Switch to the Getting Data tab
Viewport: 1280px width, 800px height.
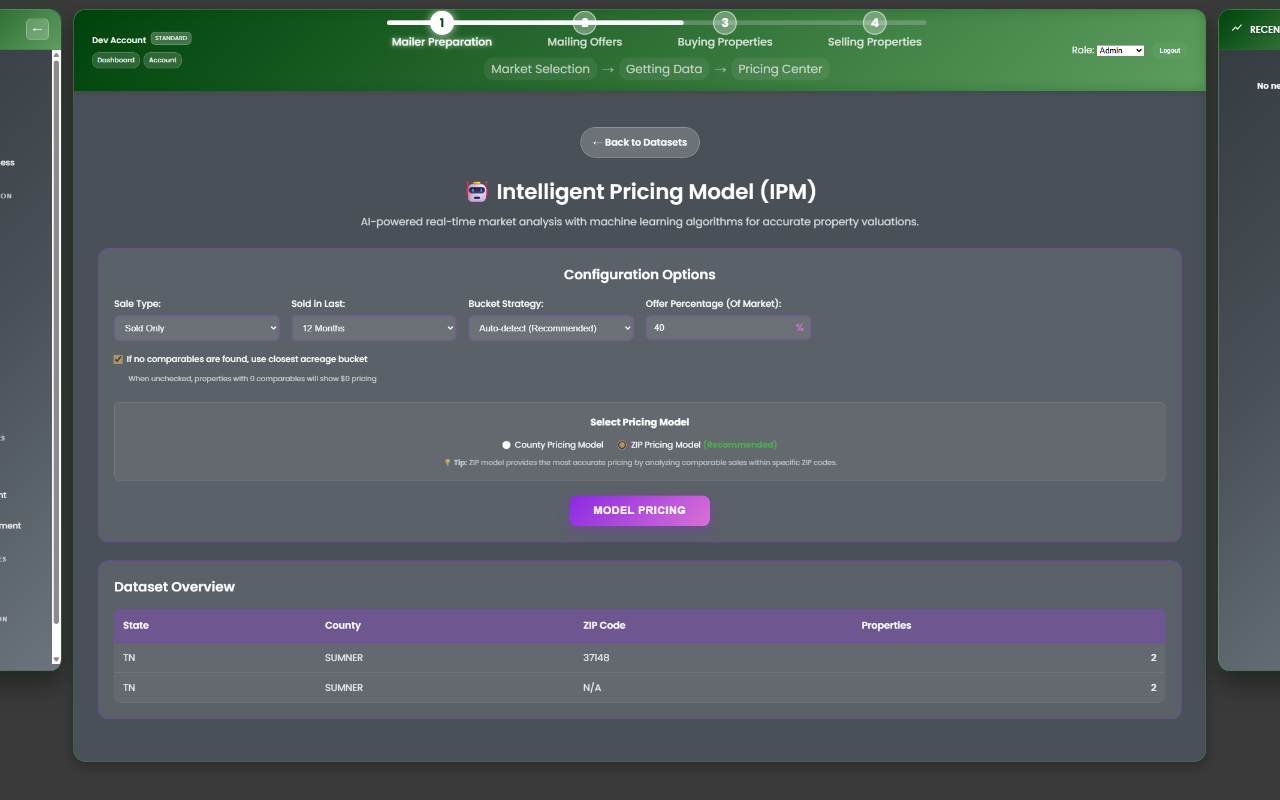[x=663, y=68]
